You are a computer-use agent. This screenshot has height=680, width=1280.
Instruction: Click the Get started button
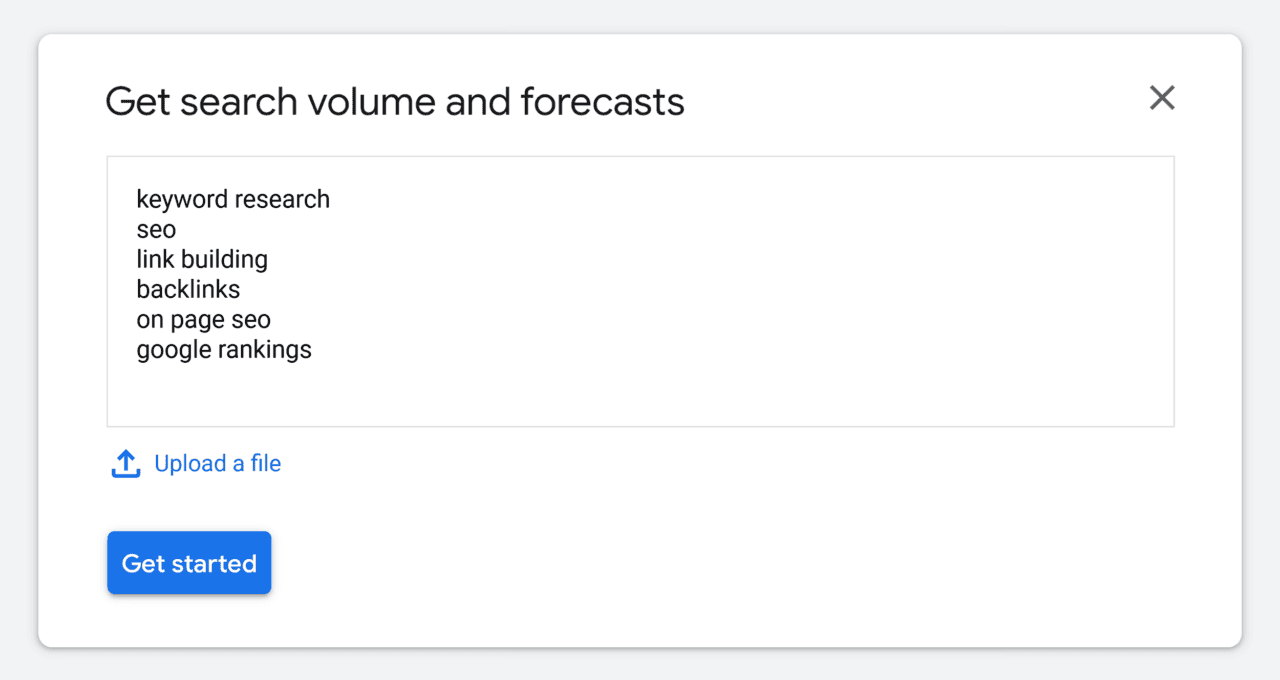click(x=188, y=562)
